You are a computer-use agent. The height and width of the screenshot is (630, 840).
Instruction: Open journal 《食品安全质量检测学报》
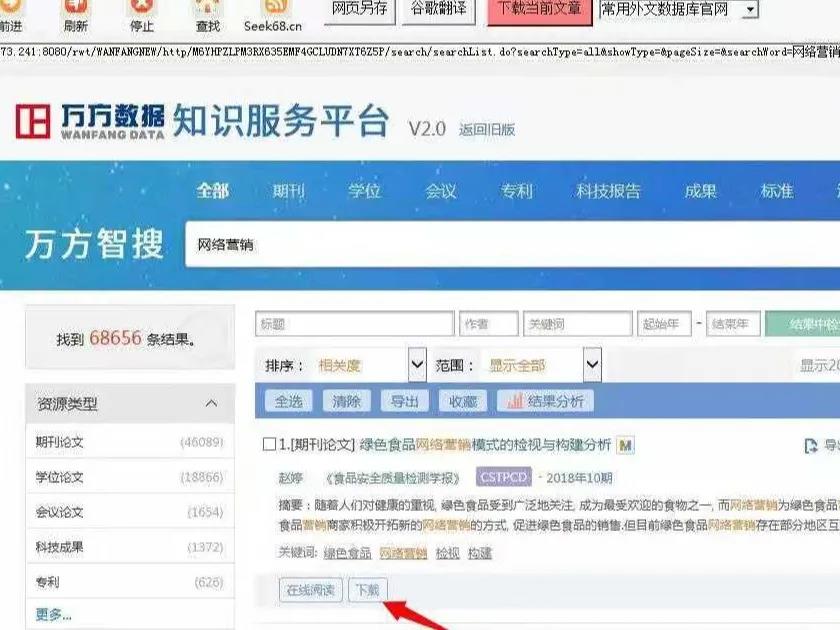tap(392, 478)
